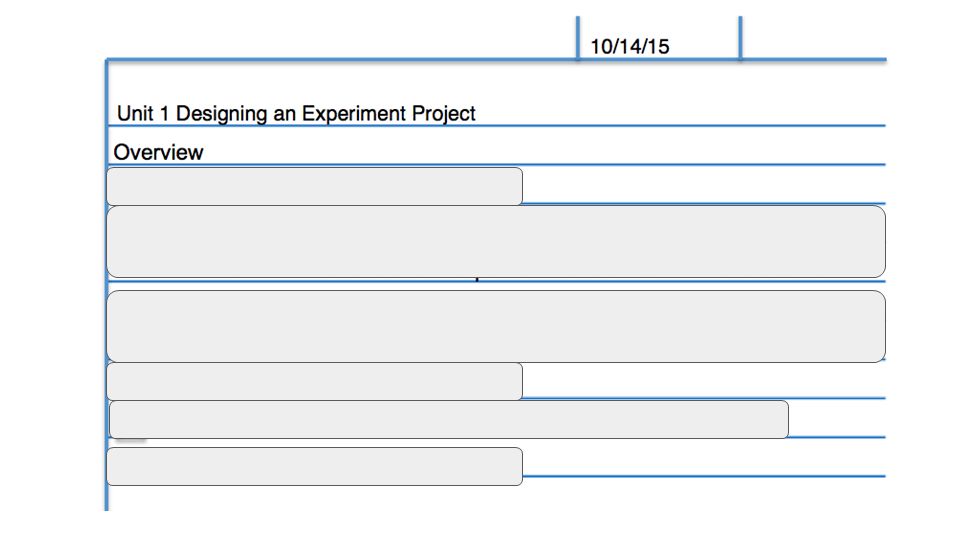
Task: Click the small black mark under the first large box
Action: point(477,279)
